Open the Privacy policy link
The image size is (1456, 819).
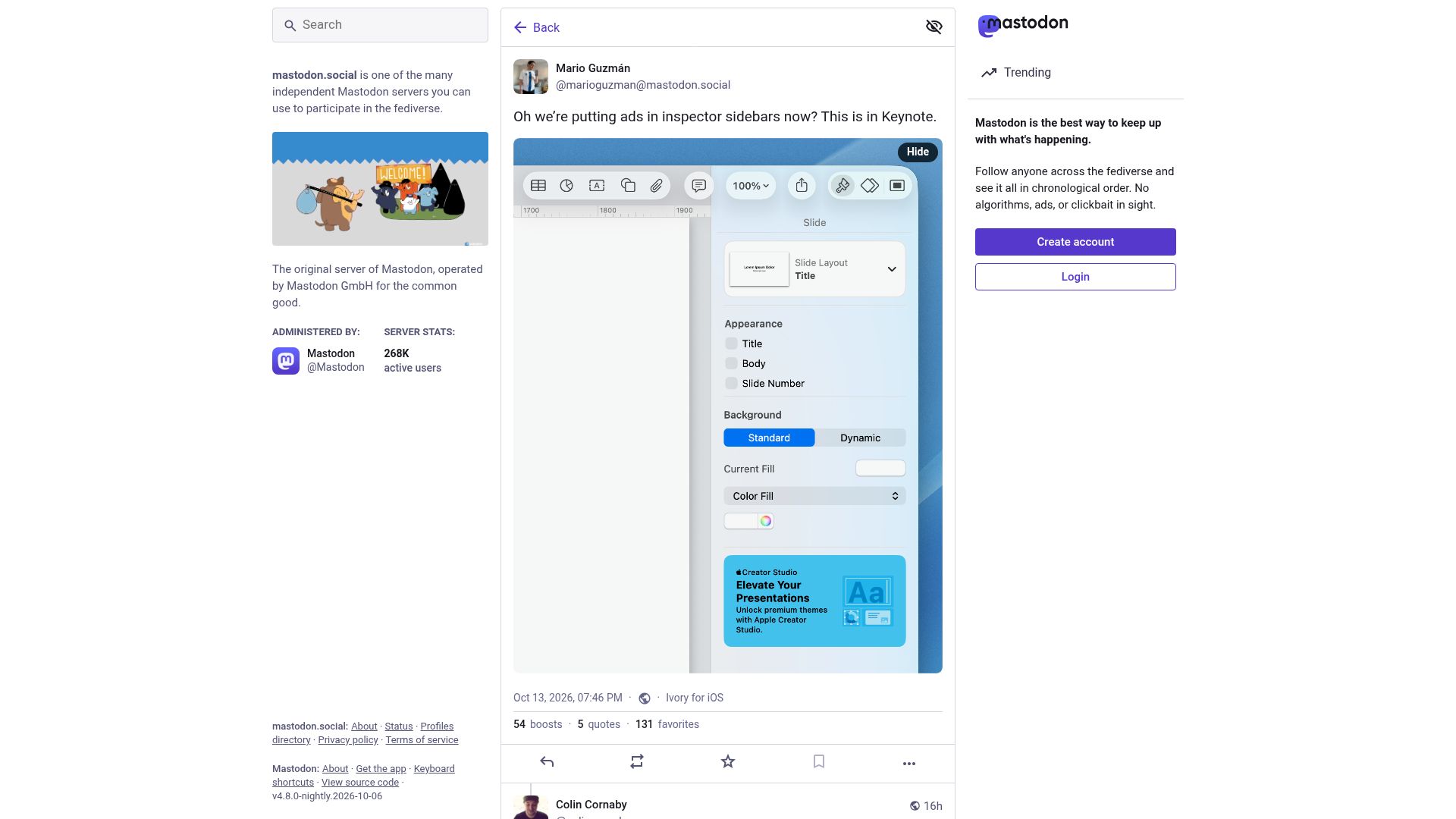[x=348, y=740]
